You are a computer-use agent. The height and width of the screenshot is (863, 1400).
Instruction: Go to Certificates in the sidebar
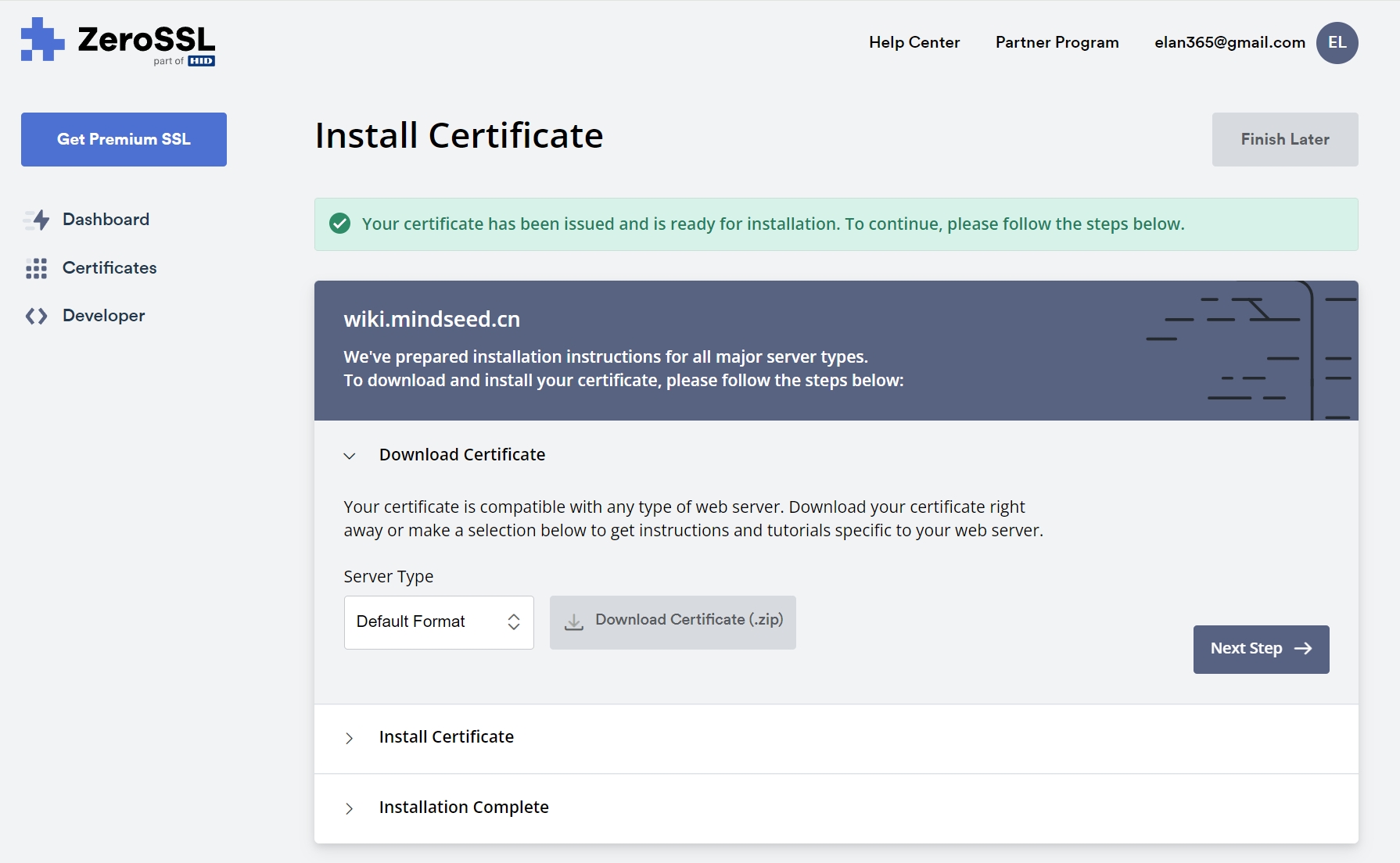click(109, 268)
